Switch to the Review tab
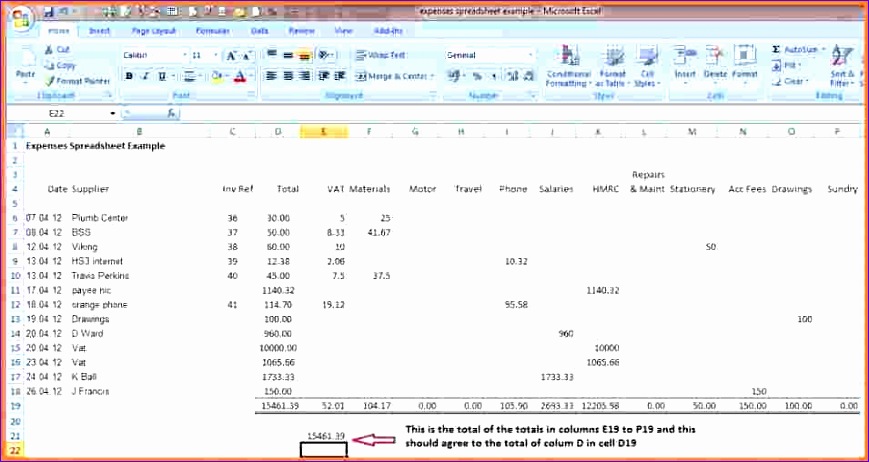Screen dimensions: 869x462 click(301, 32)
